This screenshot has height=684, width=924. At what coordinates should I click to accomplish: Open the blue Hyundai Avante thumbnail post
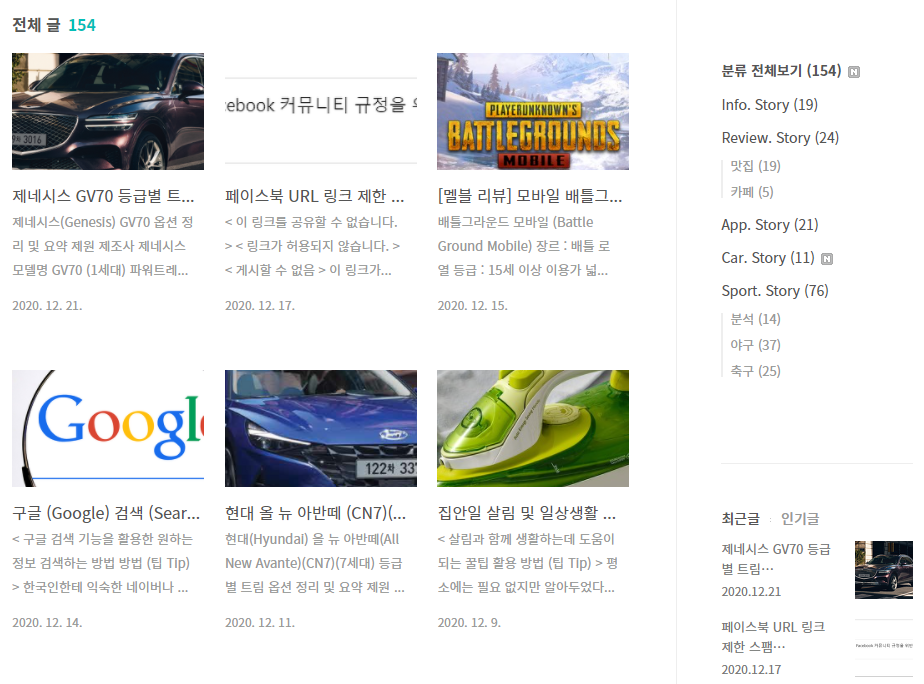321,428
